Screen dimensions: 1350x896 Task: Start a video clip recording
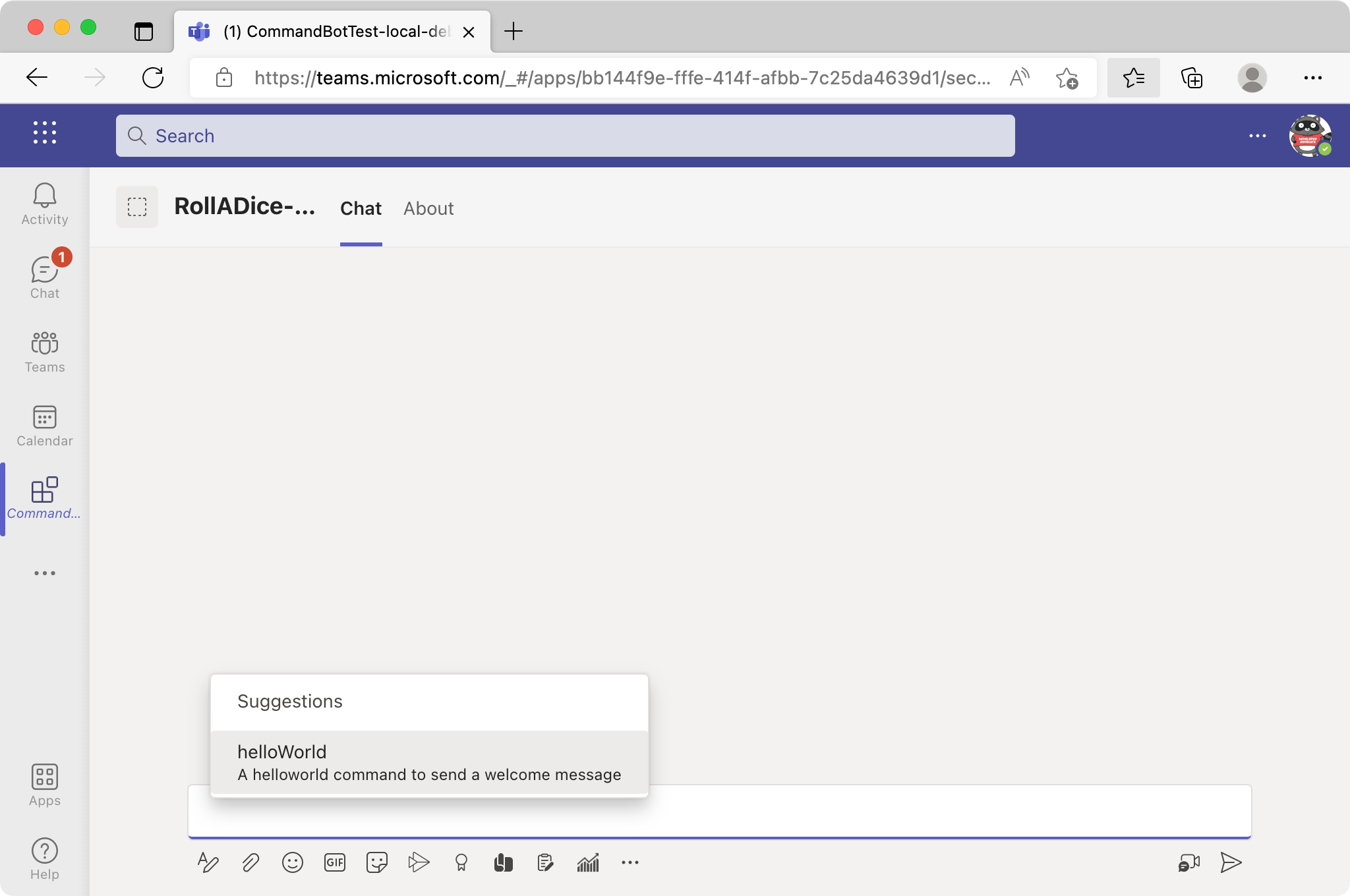click(1189, 862)
